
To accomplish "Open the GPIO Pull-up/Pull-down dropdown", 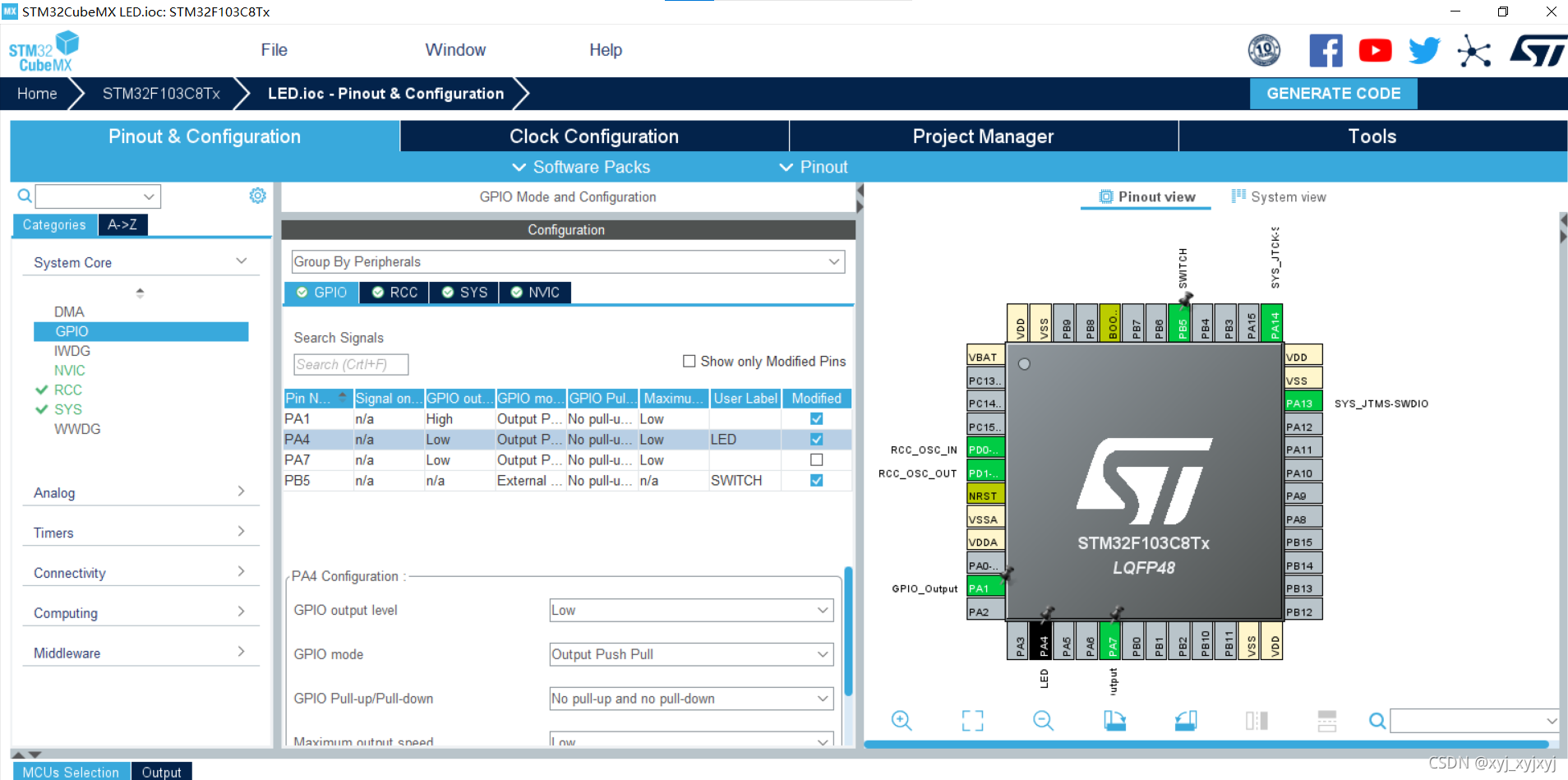I will tap(691, 699).
